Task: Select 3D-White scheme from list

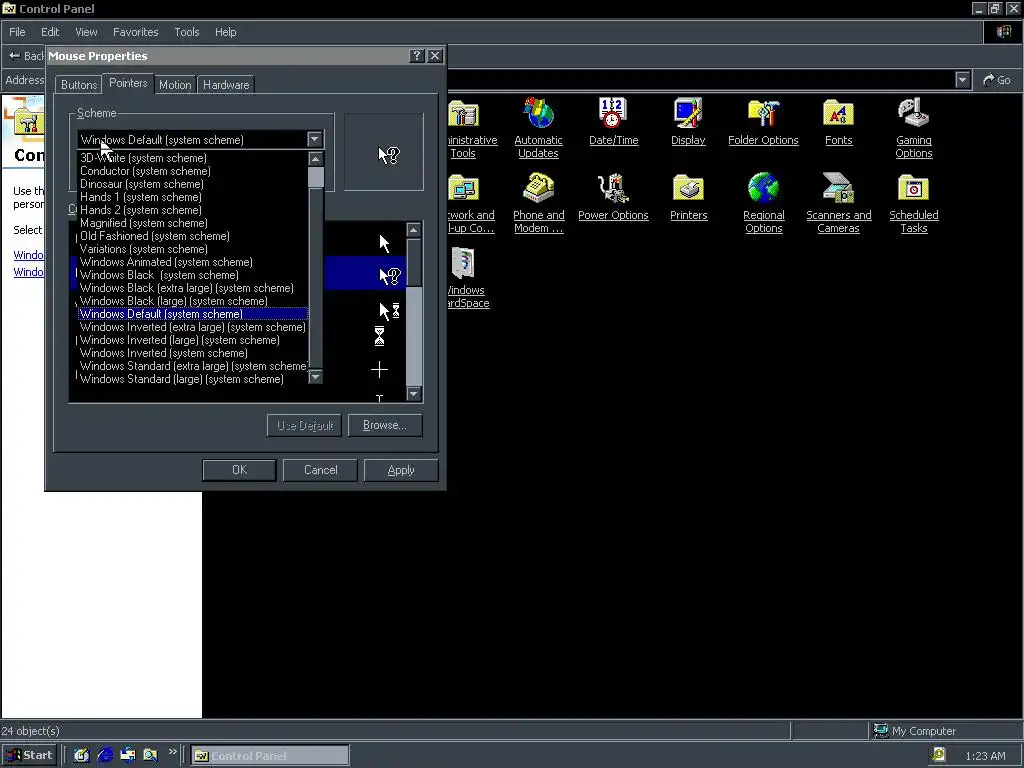Action: pyautogui.click(x=193, y=158)
